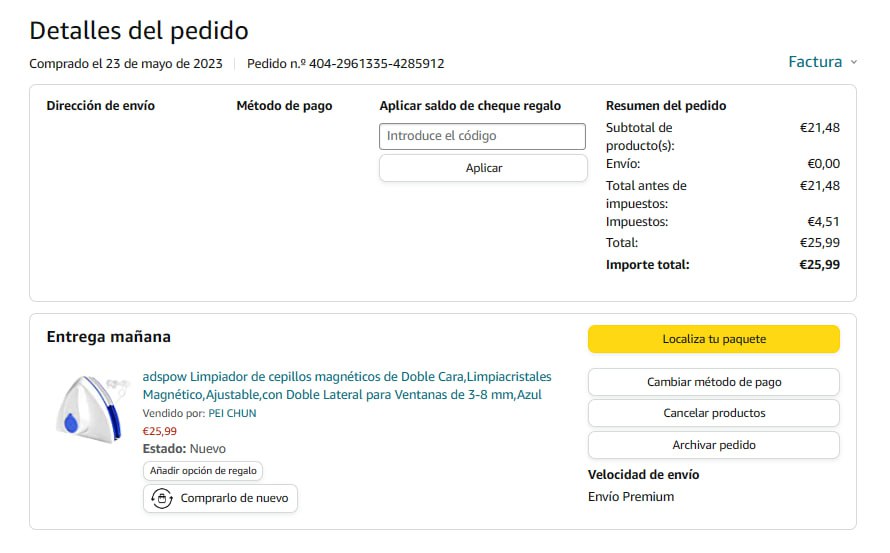890x553 pixels.
Task: Click the red €25,99 product price
Action: 159,431
